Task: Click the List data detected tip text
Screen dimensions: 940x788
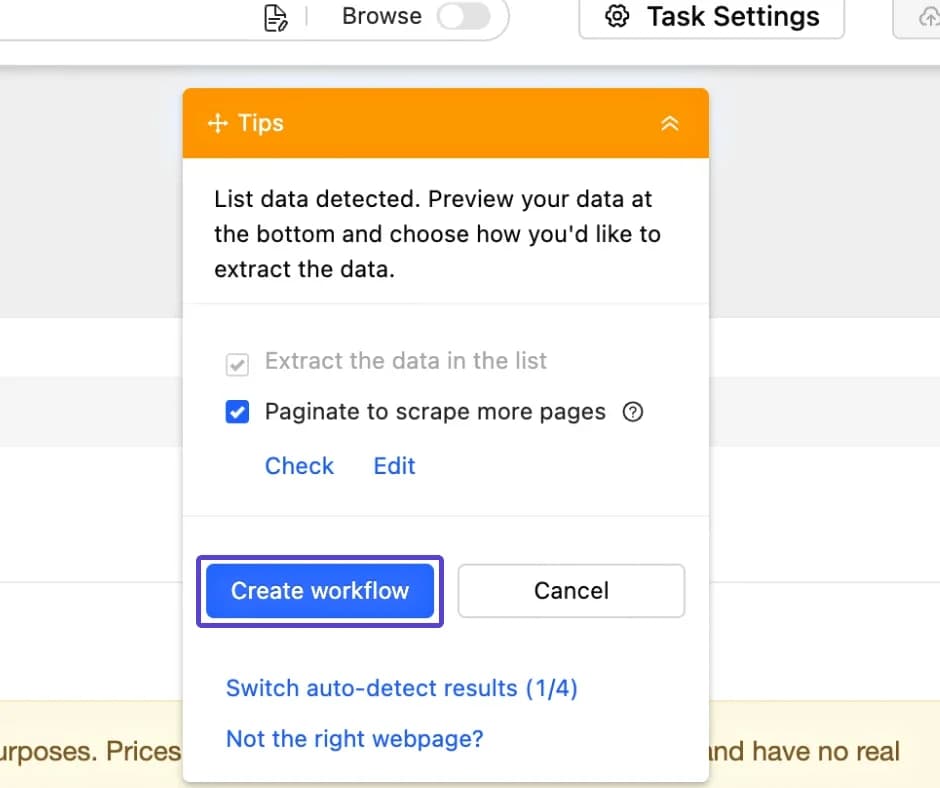Action: [x=437, y=234]
